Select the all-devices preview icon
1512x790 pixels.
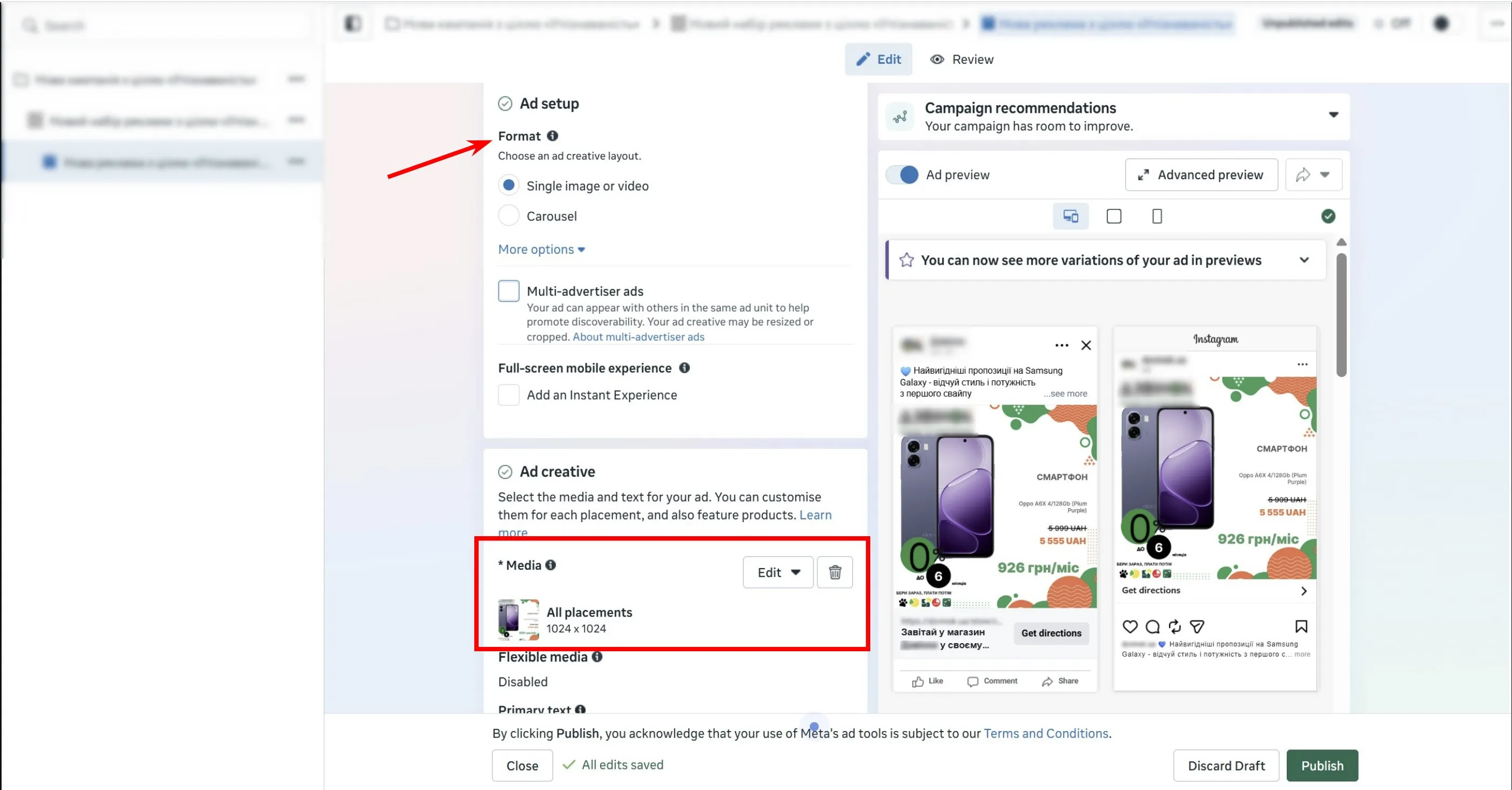pos(1071,217)
